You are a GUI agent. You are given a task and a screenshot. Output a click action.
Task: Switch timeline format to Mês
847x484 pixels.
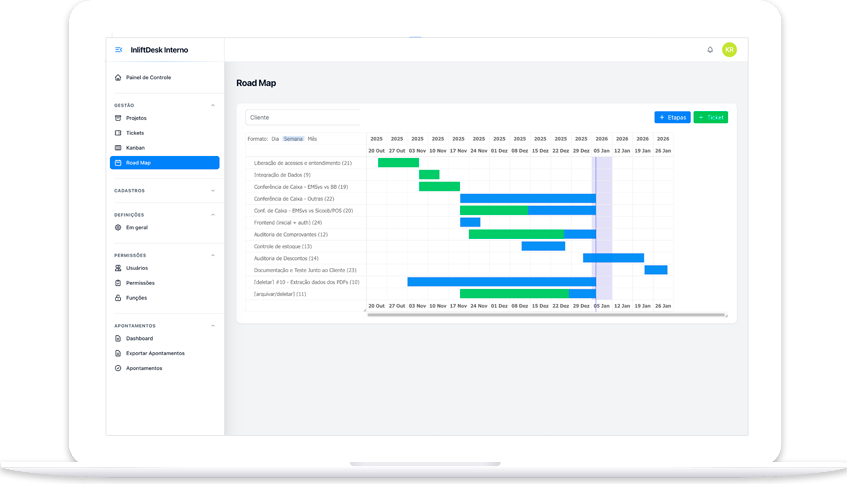pyautogui.click(x=312, y=139)
